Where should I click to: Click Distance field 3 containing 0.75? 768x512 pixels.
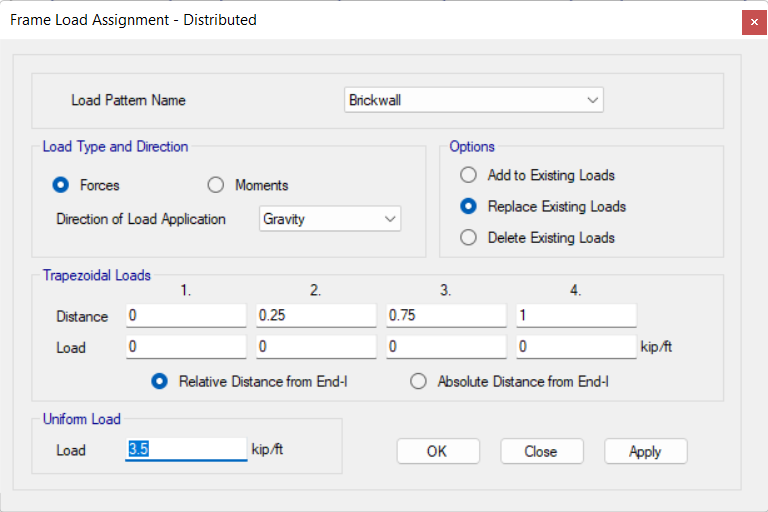[446, 316]
